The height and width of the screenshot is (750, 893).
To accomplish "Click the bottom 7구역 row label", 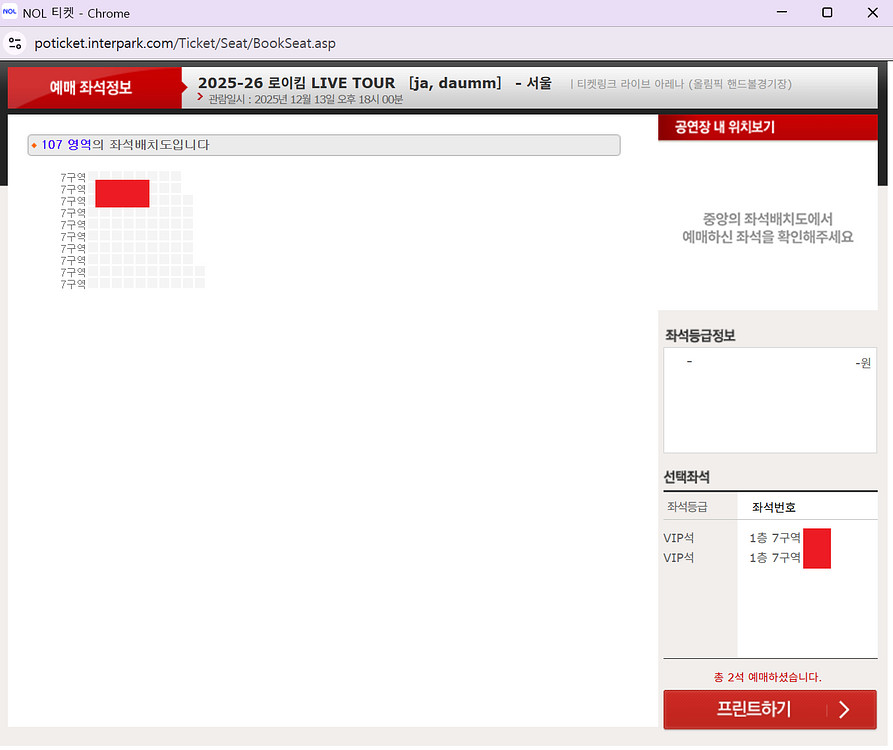I will pyautogui.click(x=73, y=285).
